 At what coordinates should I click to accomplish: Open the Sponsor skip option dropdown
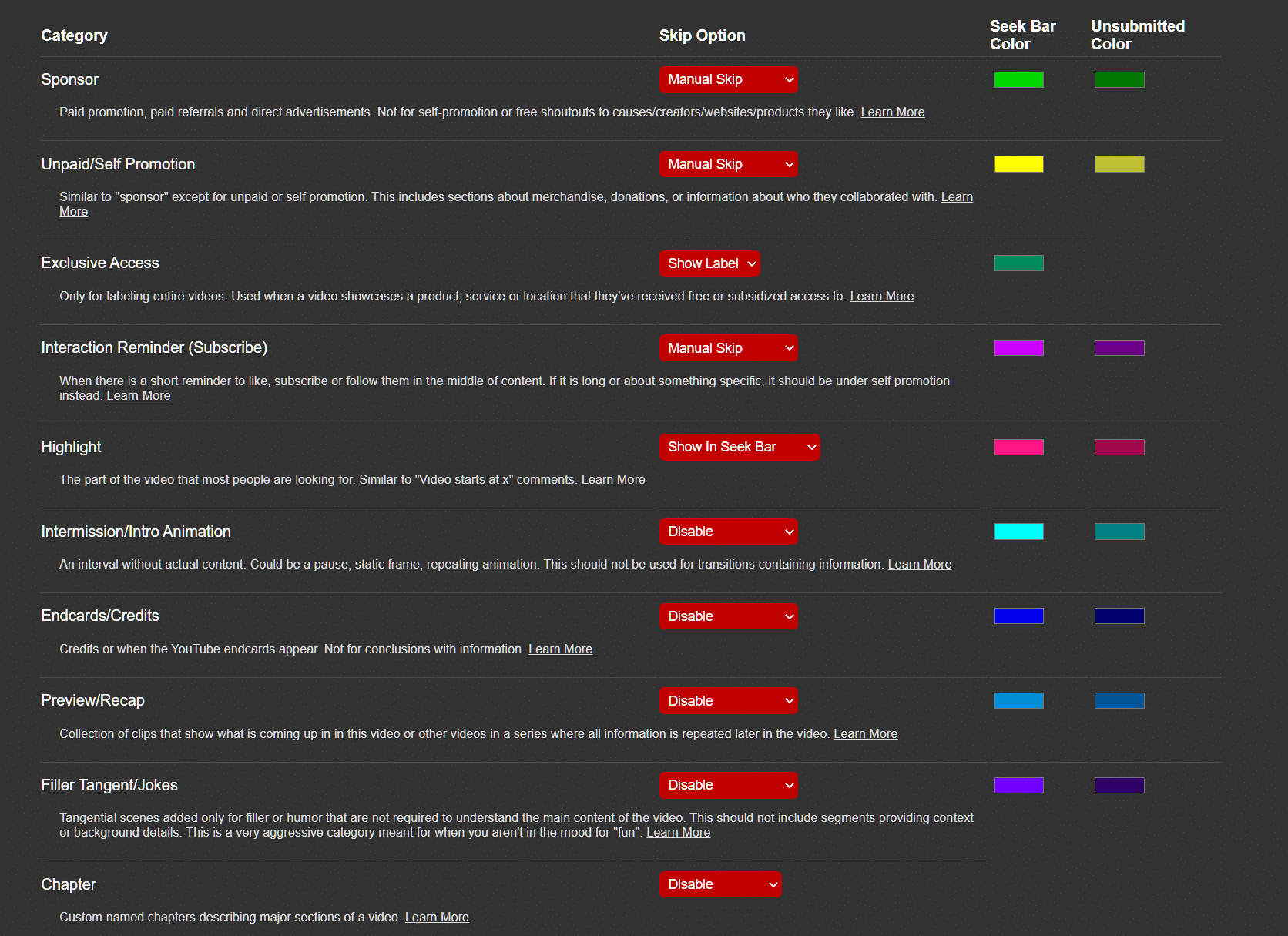click(x=728, y=79)
